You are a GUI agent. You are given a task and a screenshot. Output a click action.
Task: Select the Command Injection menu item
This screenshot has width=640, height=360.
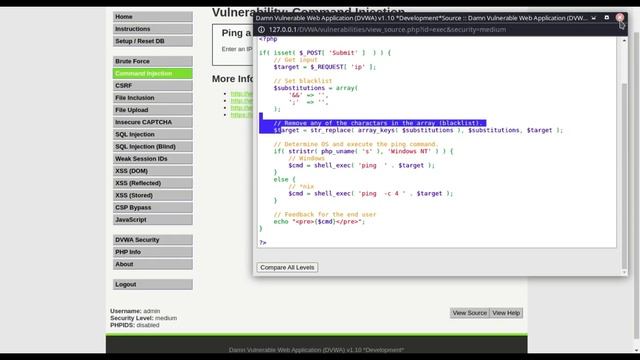152,73
